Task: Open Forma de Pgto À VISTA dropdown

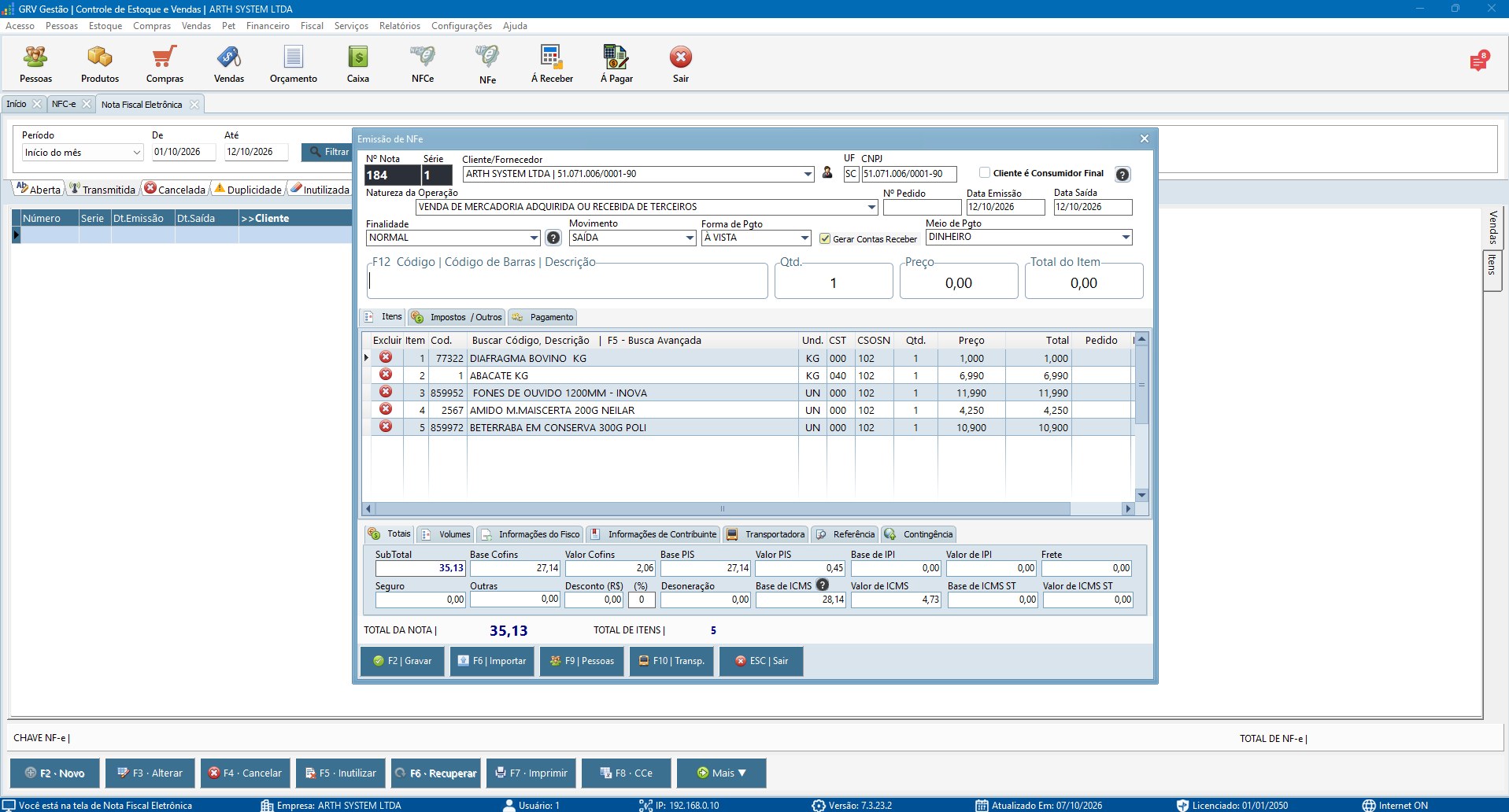Action: tap(804, 238)
